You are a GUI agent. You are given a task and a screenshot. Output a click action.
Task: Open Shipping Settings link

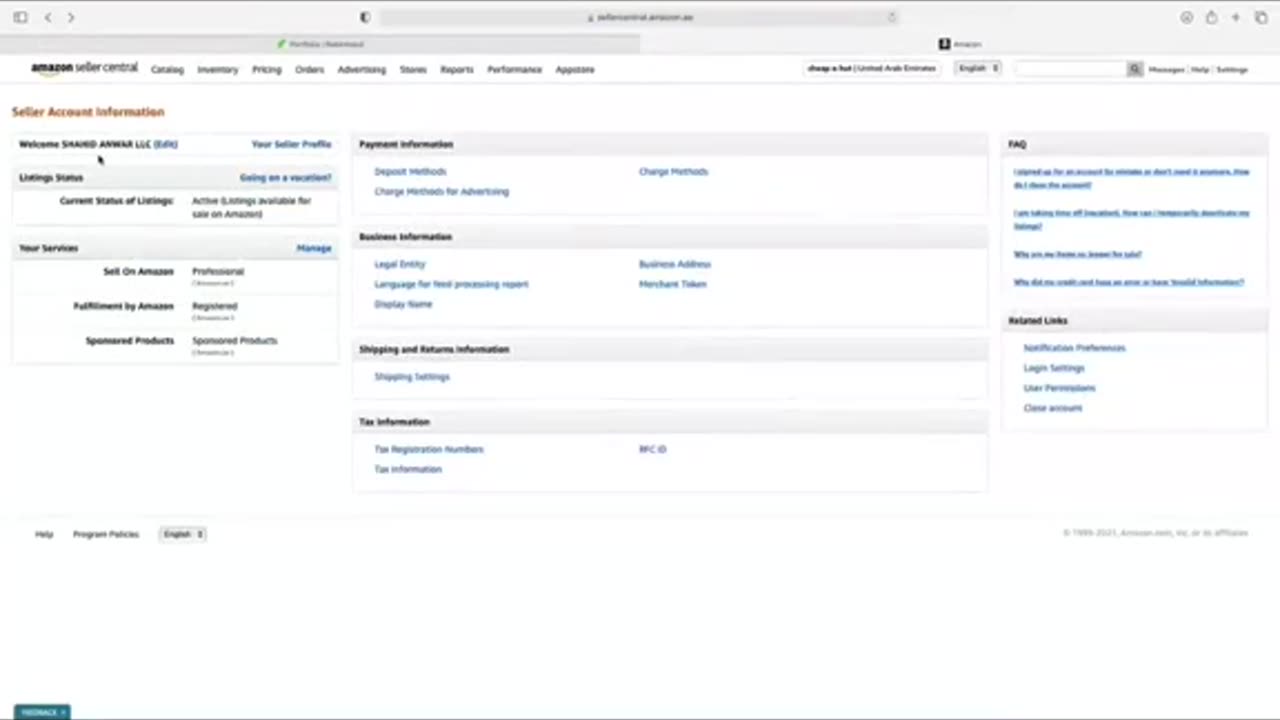pos(412,377)
